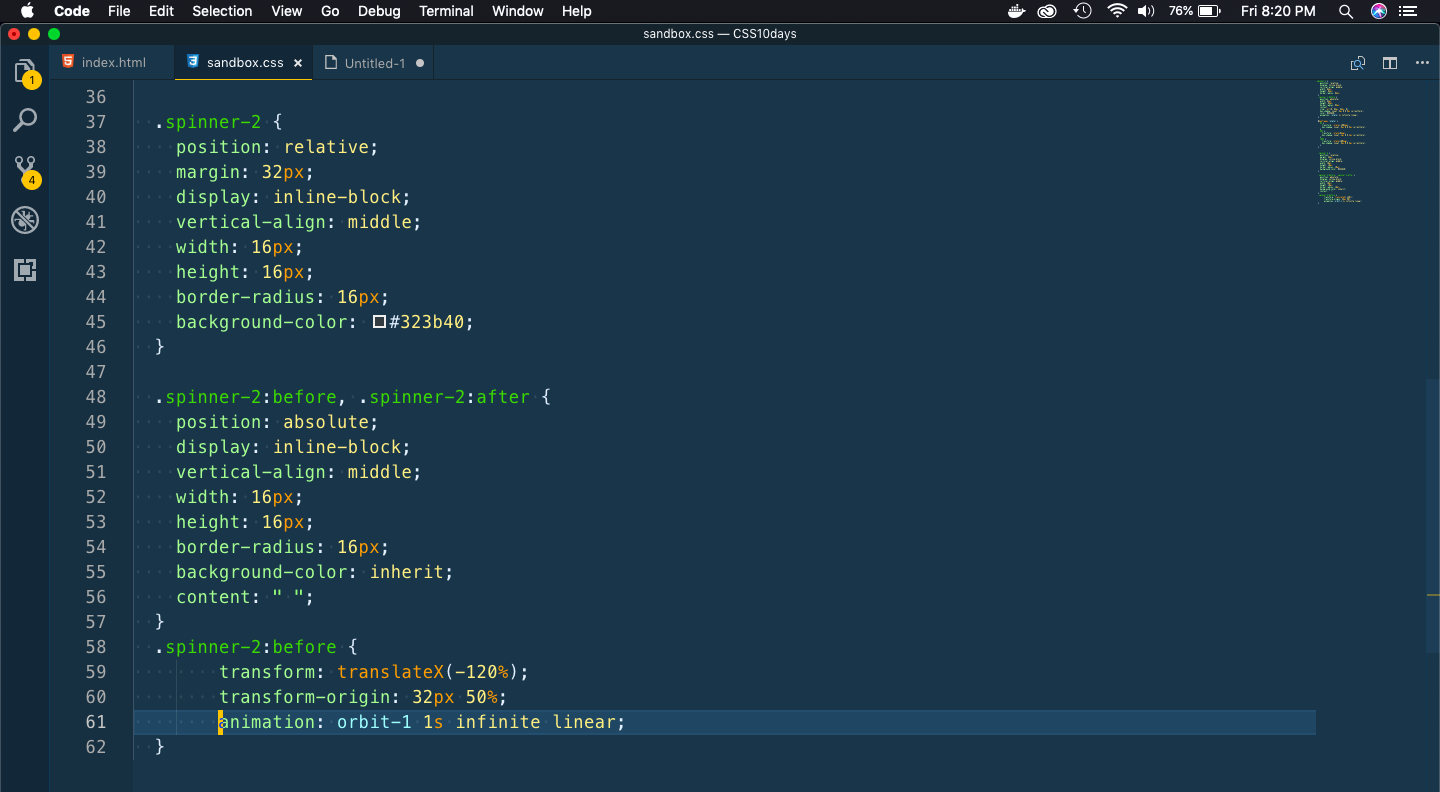Click '.spinner-2:before, .spinner-2:after {' selector
Screen dimensions: 1440x792
pyautogui.click(x=353, y=397)
